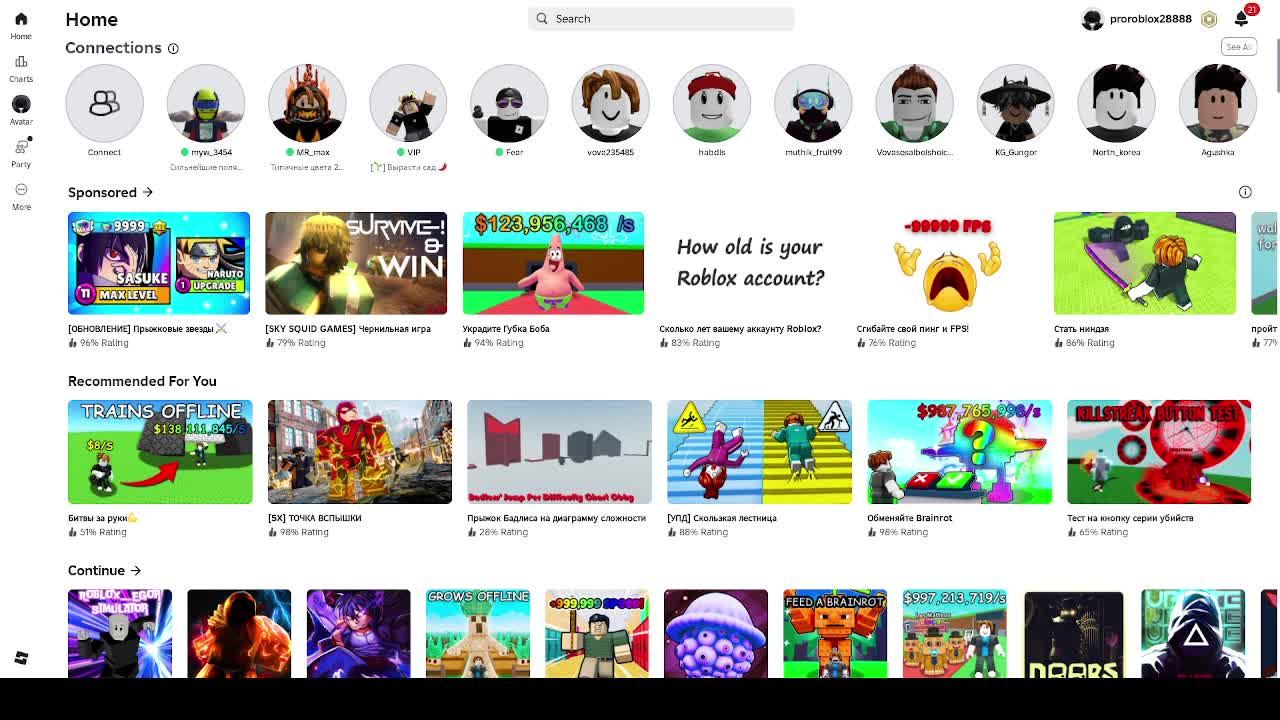Open friend muthik_fruit99 avatar
Screen dimensions: 1280x720
[812, 103]
